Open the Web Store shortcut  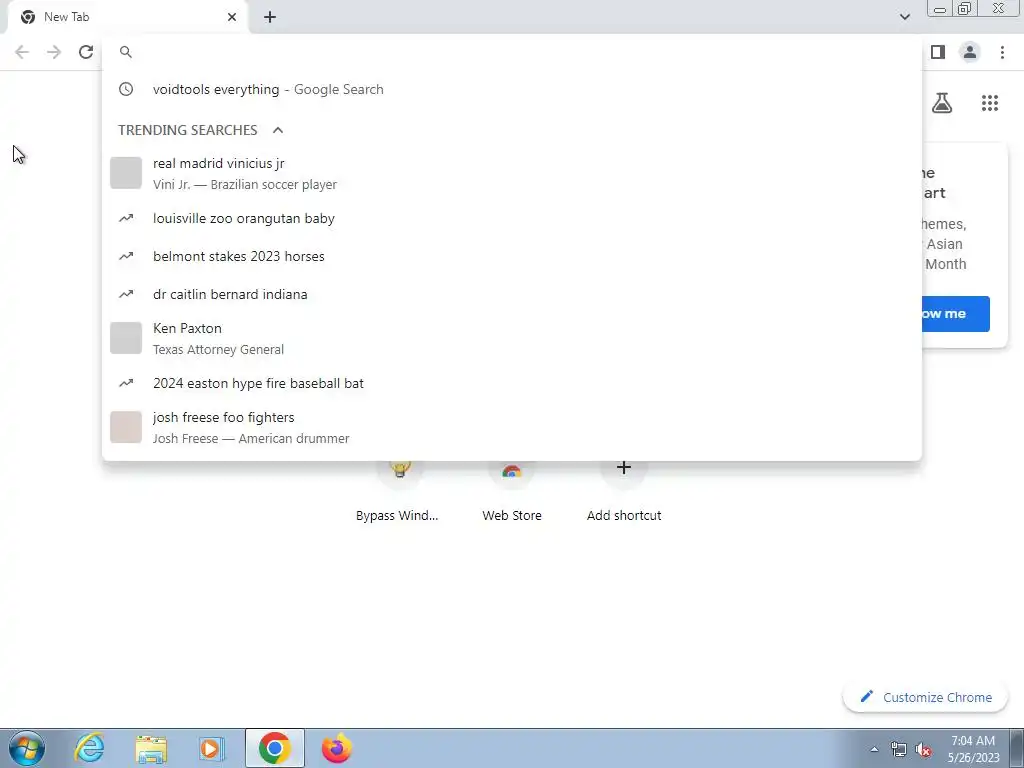[x=512, y=490]
